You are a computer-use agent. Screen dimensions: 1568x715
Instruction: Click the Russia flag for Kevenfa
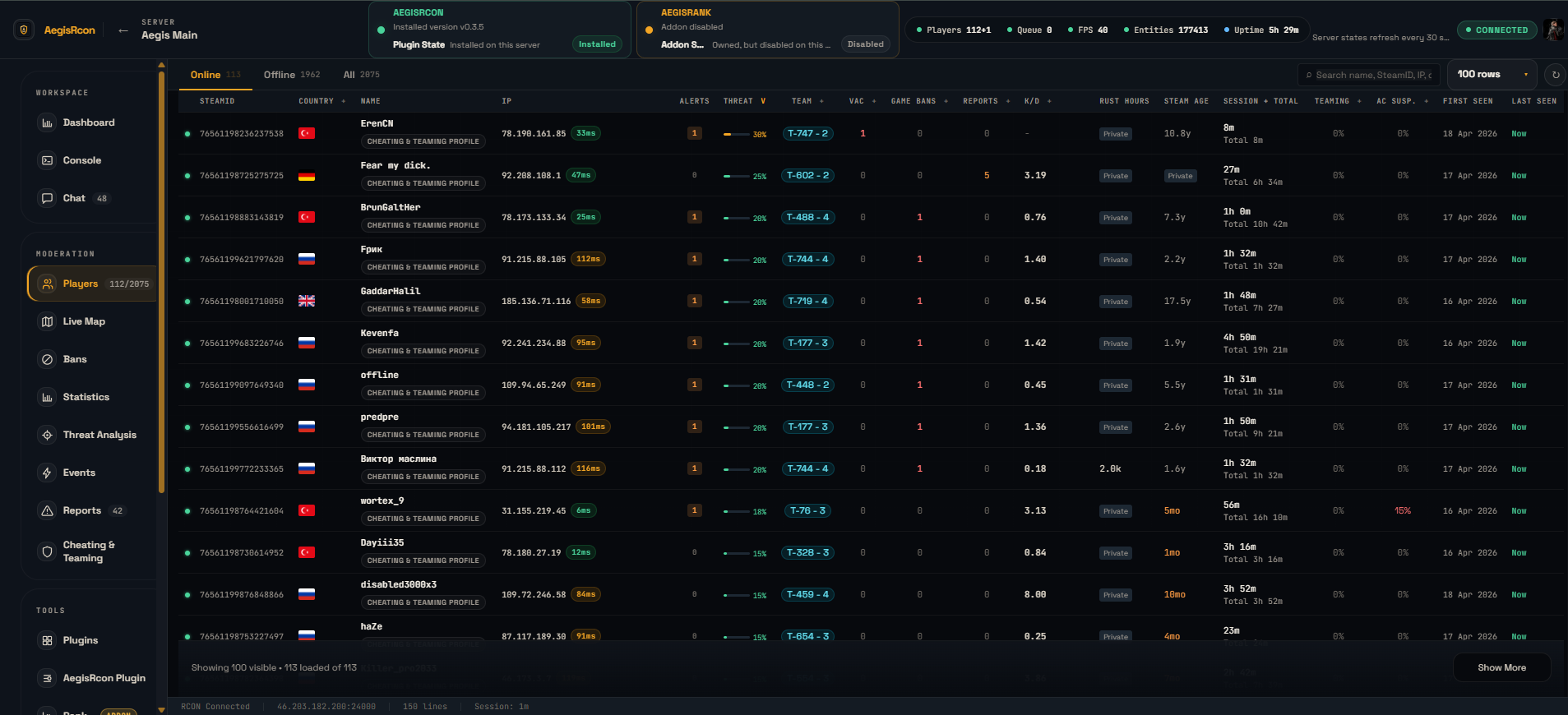pyautogui.click(x=307, y=343)
